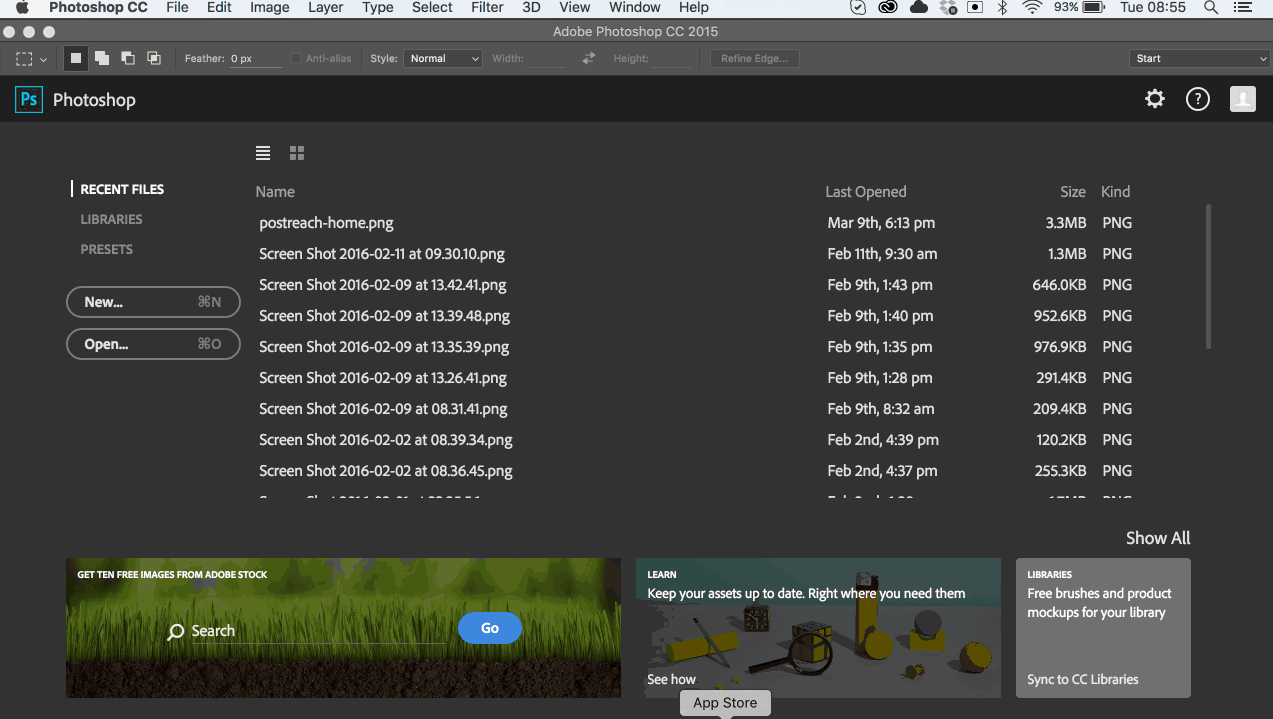Viewport: 1273px width, 719px height.
Task: Switch to the LIBRARIES sidebar section
Action: coord(111,219)
